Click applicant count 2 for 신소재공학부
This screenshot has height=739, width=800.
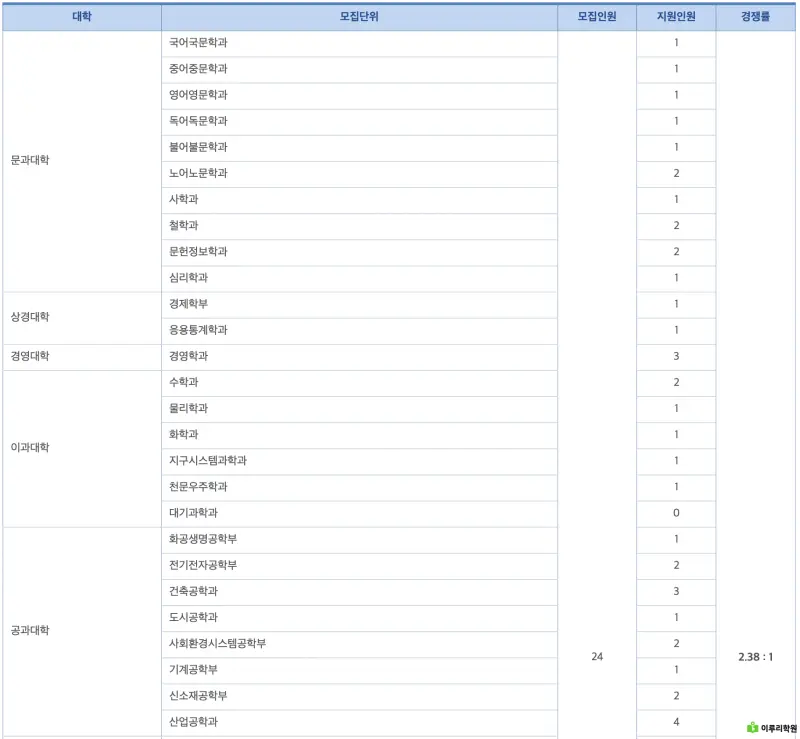pos(676,696)
